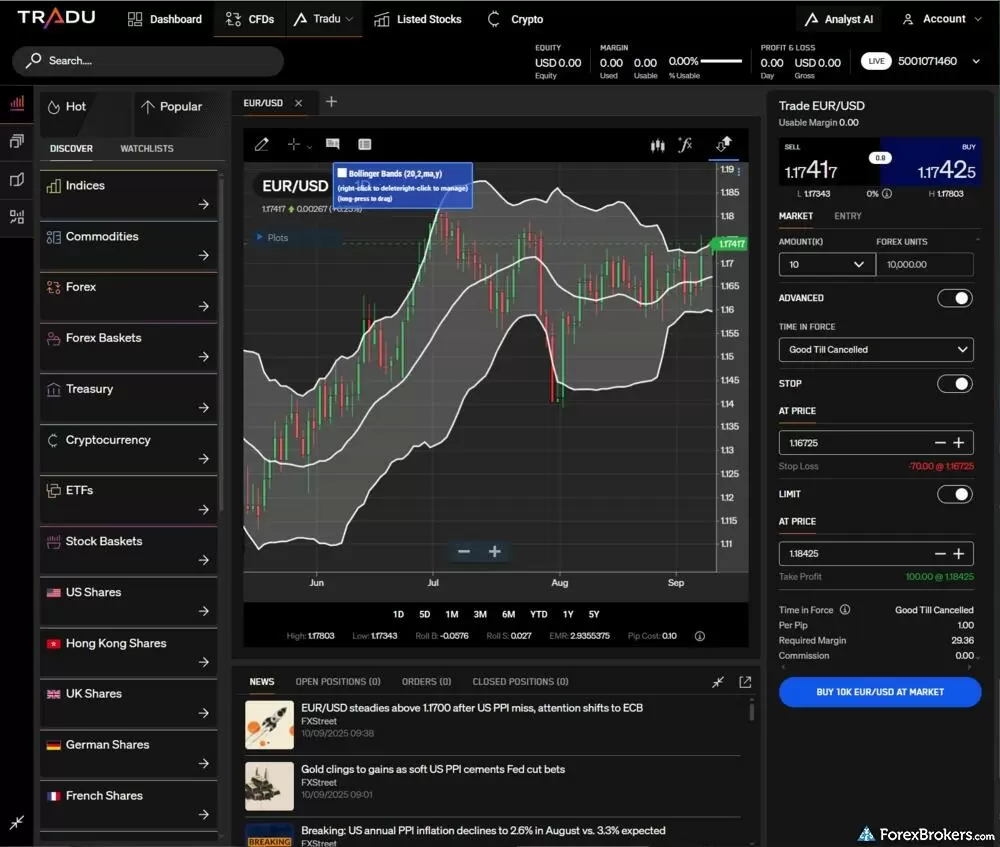The image size is (1000, 847).
Task: Open Analyst AI
Action: coord(839,19)
